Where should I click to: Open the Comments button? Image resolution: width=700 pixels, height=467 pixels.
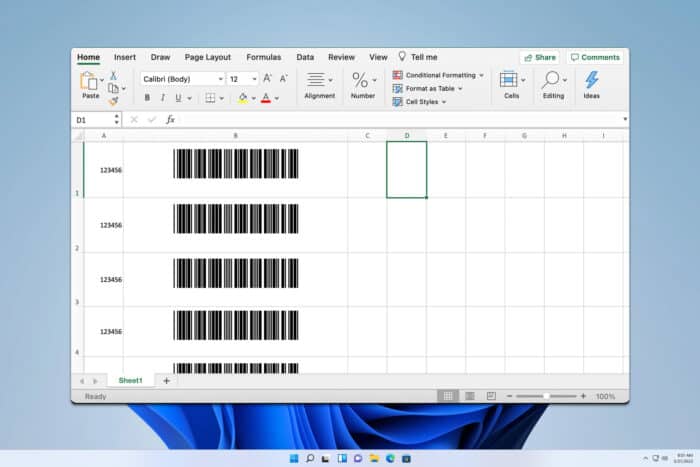pos(595,57)
